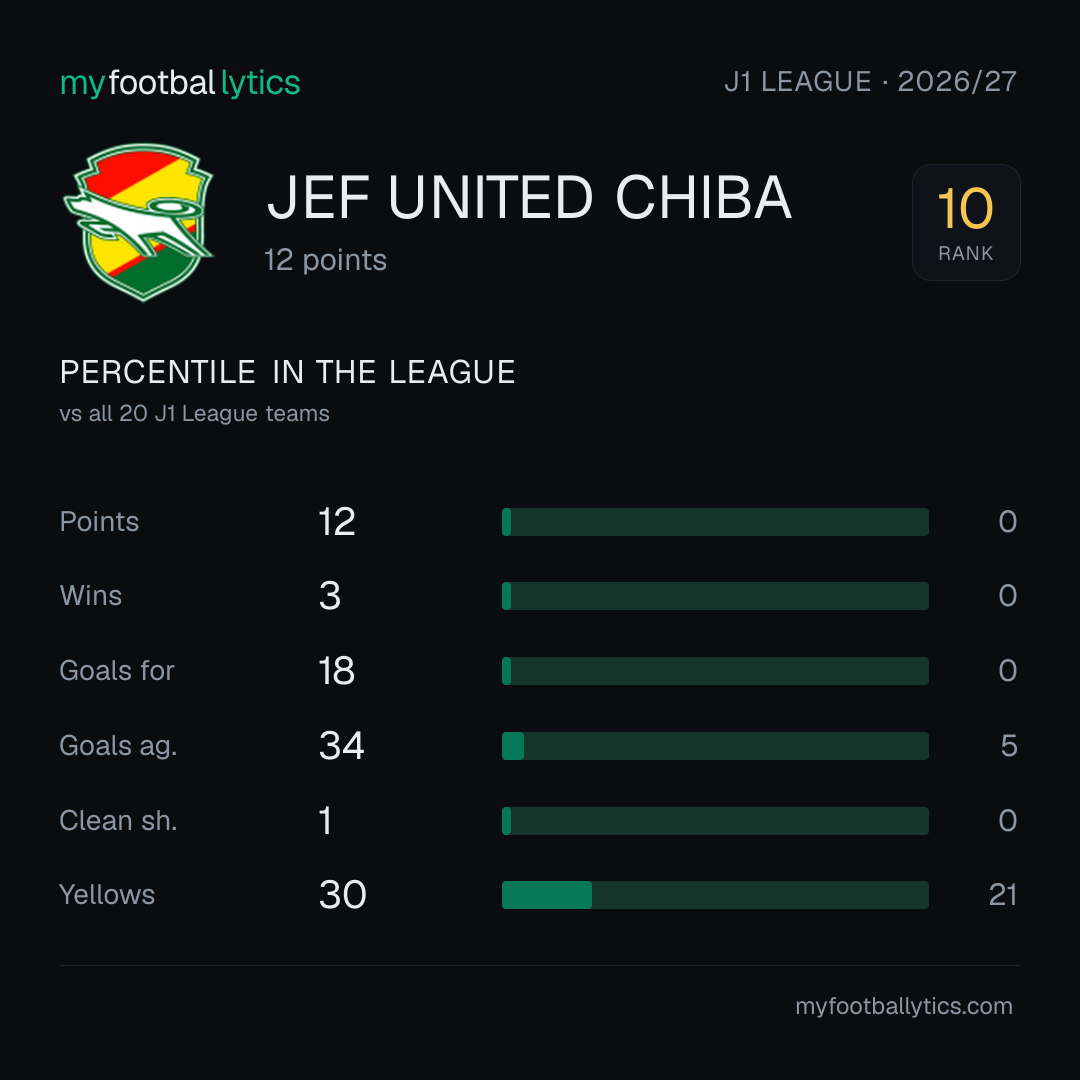The width and height of the screenshot is (1080, 1080).
Task: Click the Goals for percentile bar
Action: click(x=715, y=671)
